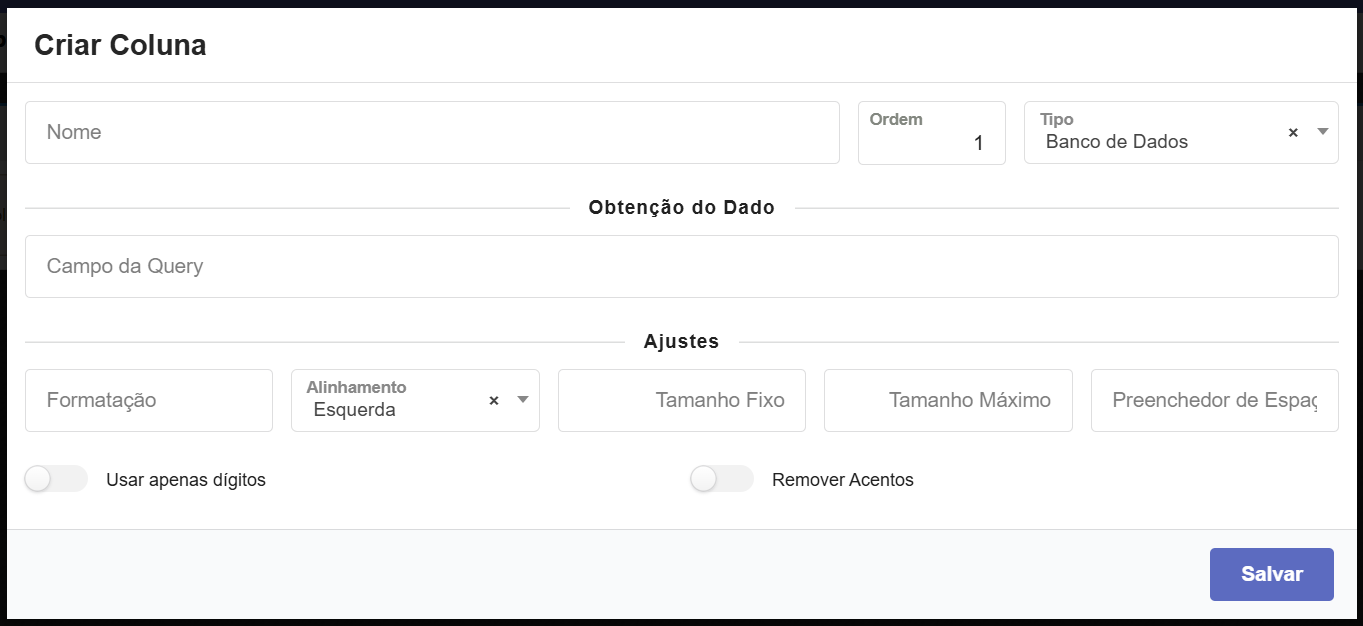Select the 'Tamanho Máximo' input
This screenshot has width=1363, height=626.
click(x=948, y=400)
